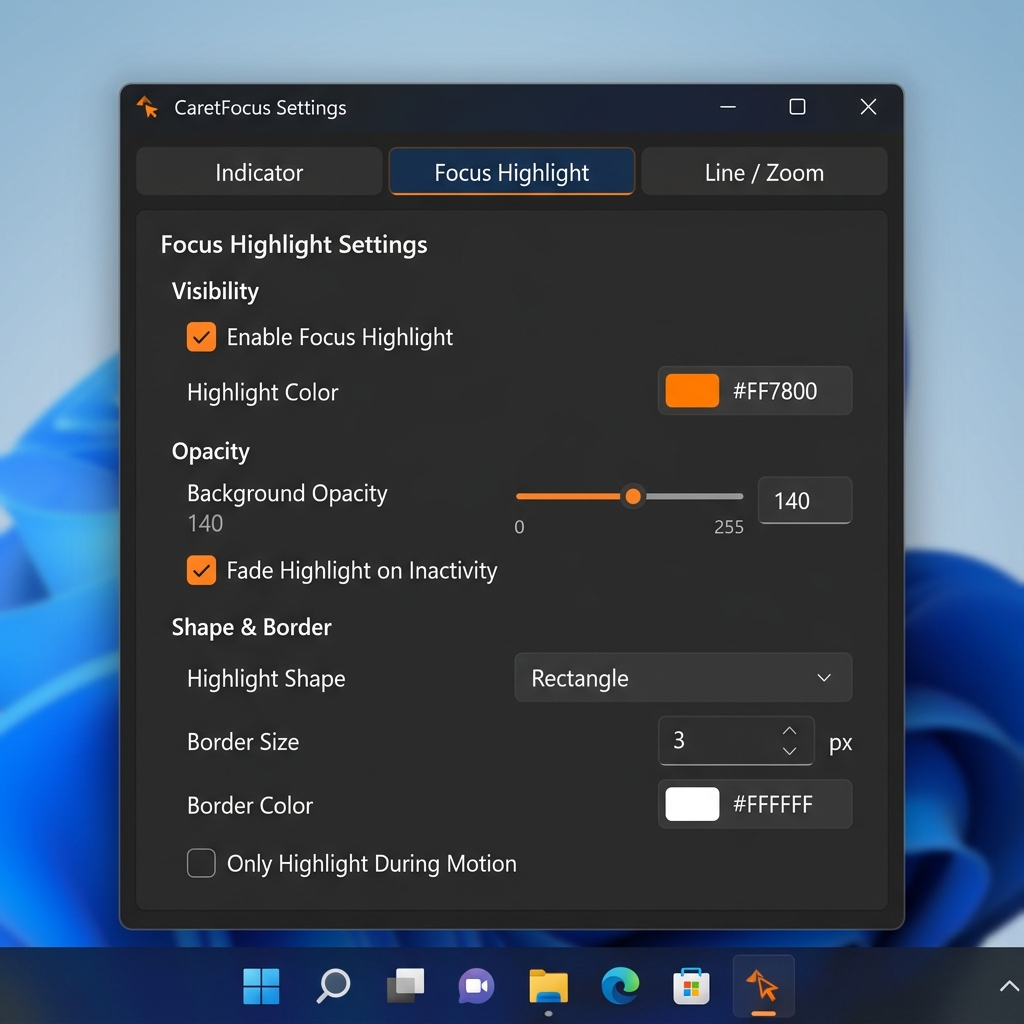Click the Border Size number field

point(736,741)
